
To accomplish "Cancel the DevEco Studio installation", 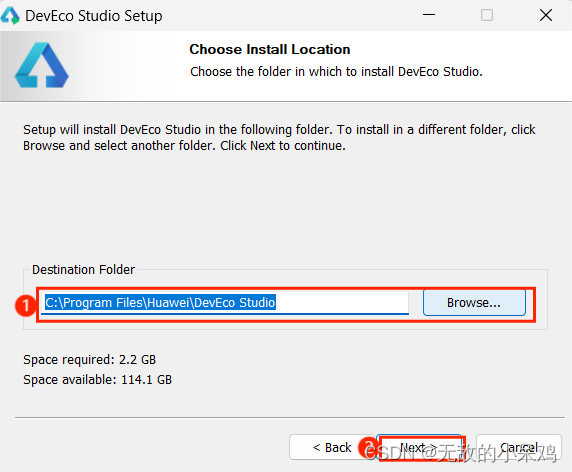I will pos(519,447).
